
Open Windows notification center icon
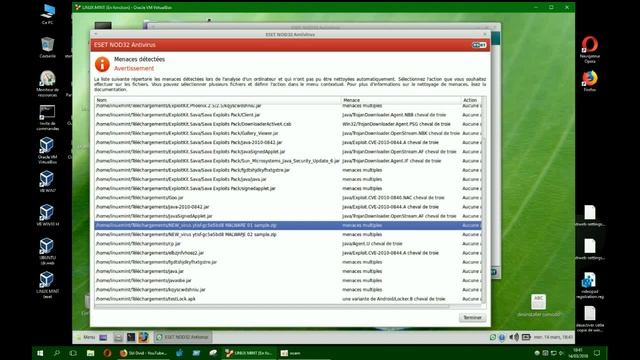(x=597, y=353)
